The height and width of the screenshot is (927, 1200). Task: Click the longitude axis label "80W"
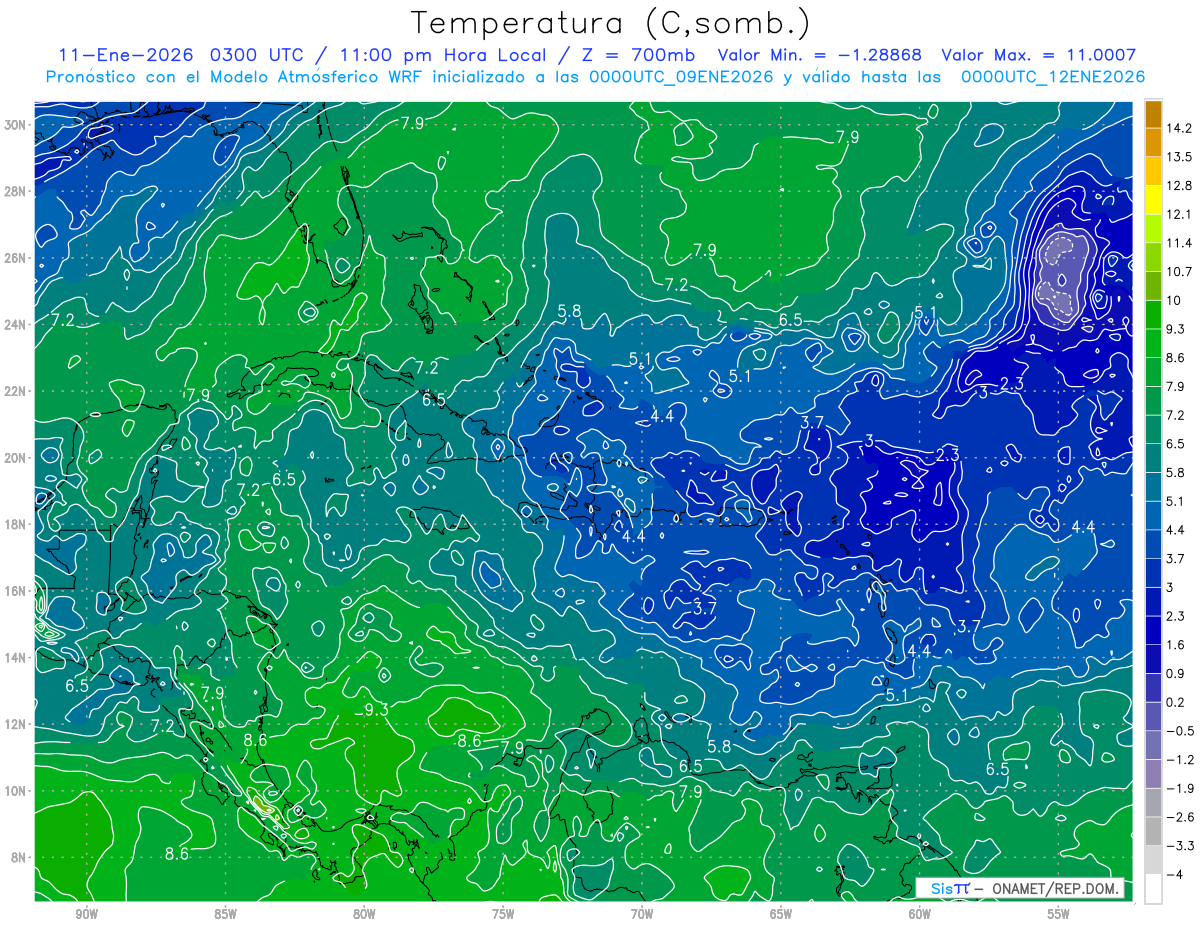click(x=364, y=914)
